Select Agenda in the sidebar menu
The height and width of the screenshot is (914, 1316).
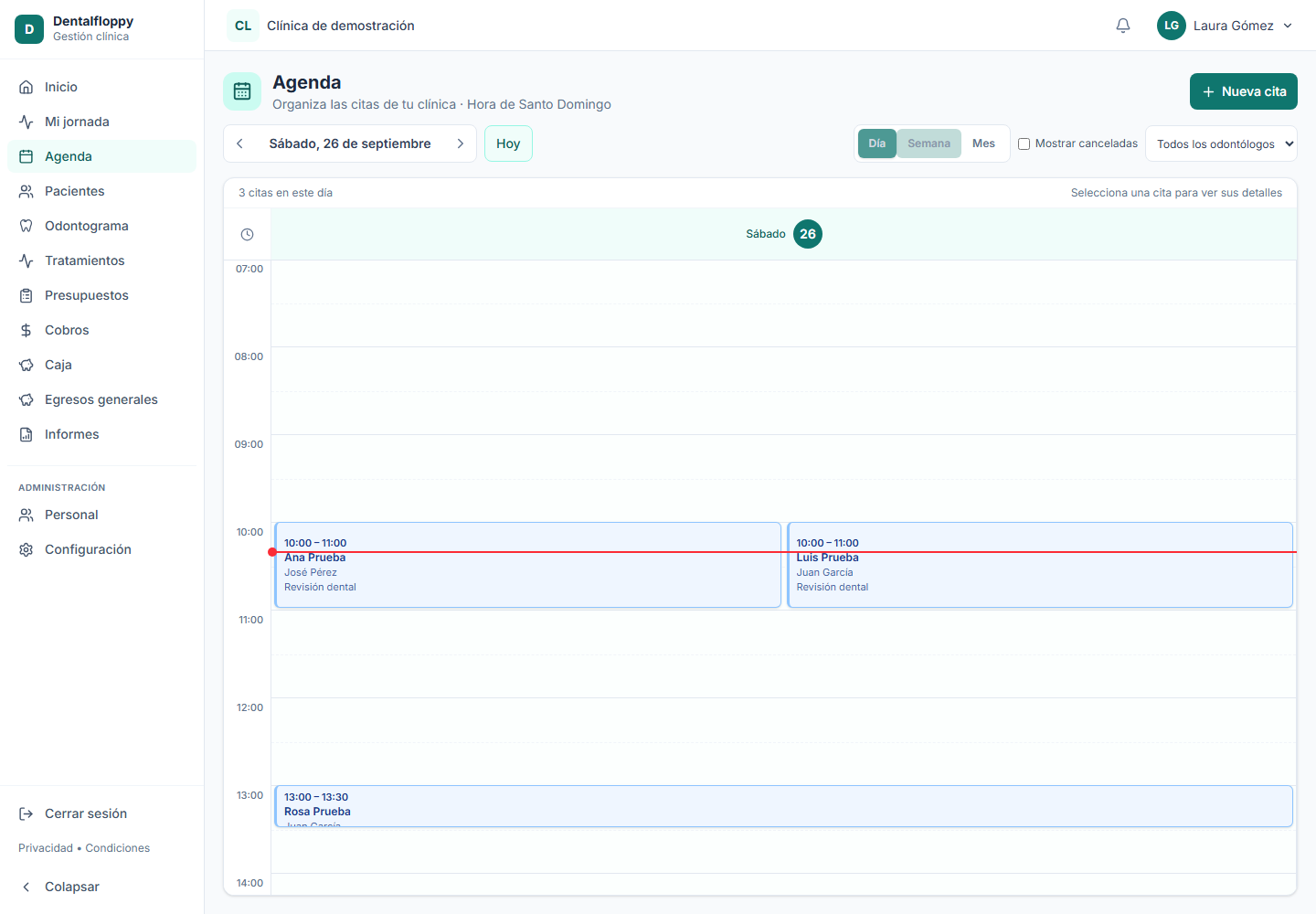tap(101, 156)
